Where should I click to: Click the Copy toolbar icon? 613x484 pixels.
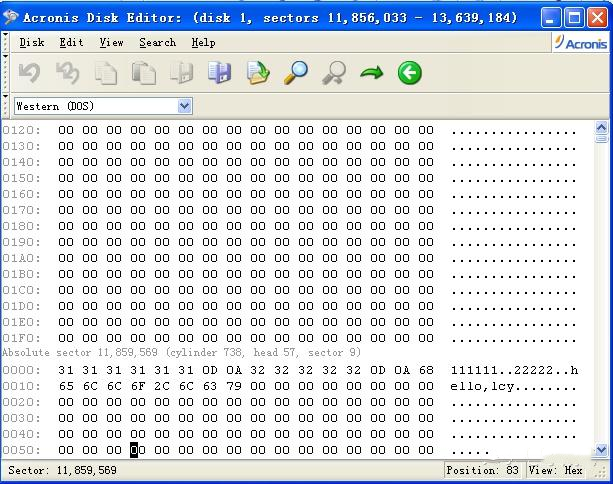(106, 73)
